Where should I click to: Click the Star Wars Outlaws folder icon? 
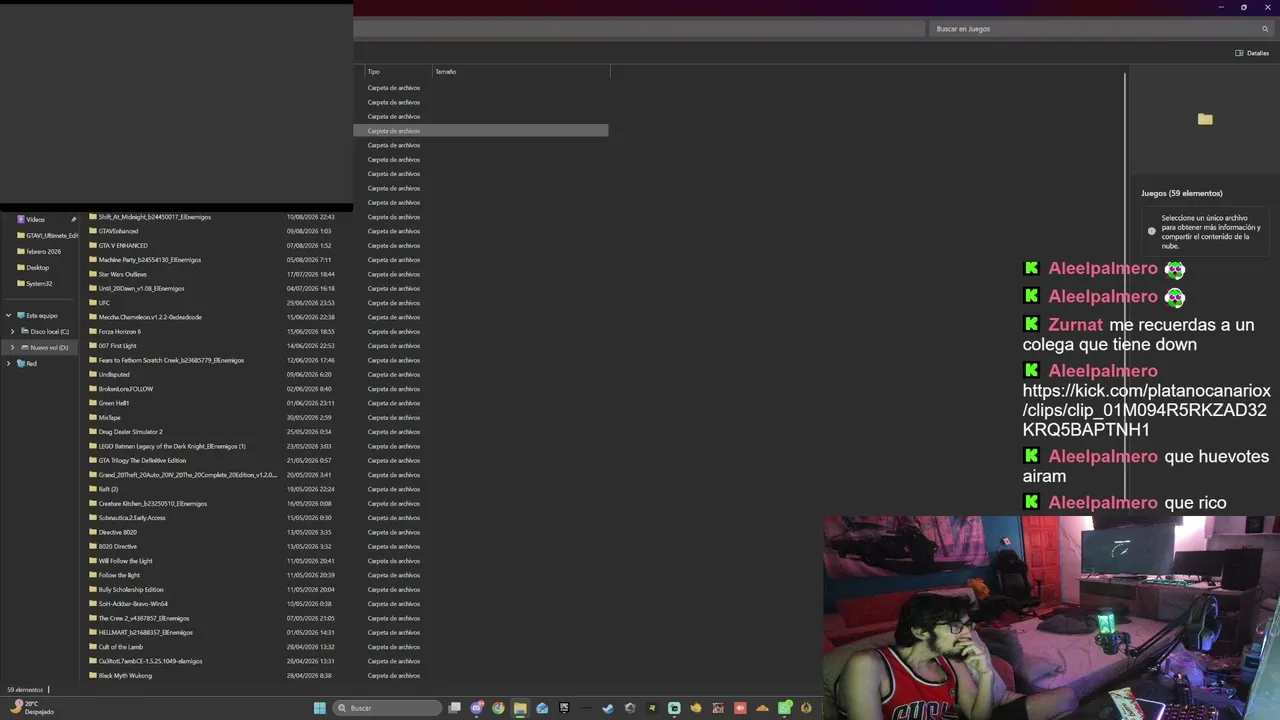(x=93, y=274)
